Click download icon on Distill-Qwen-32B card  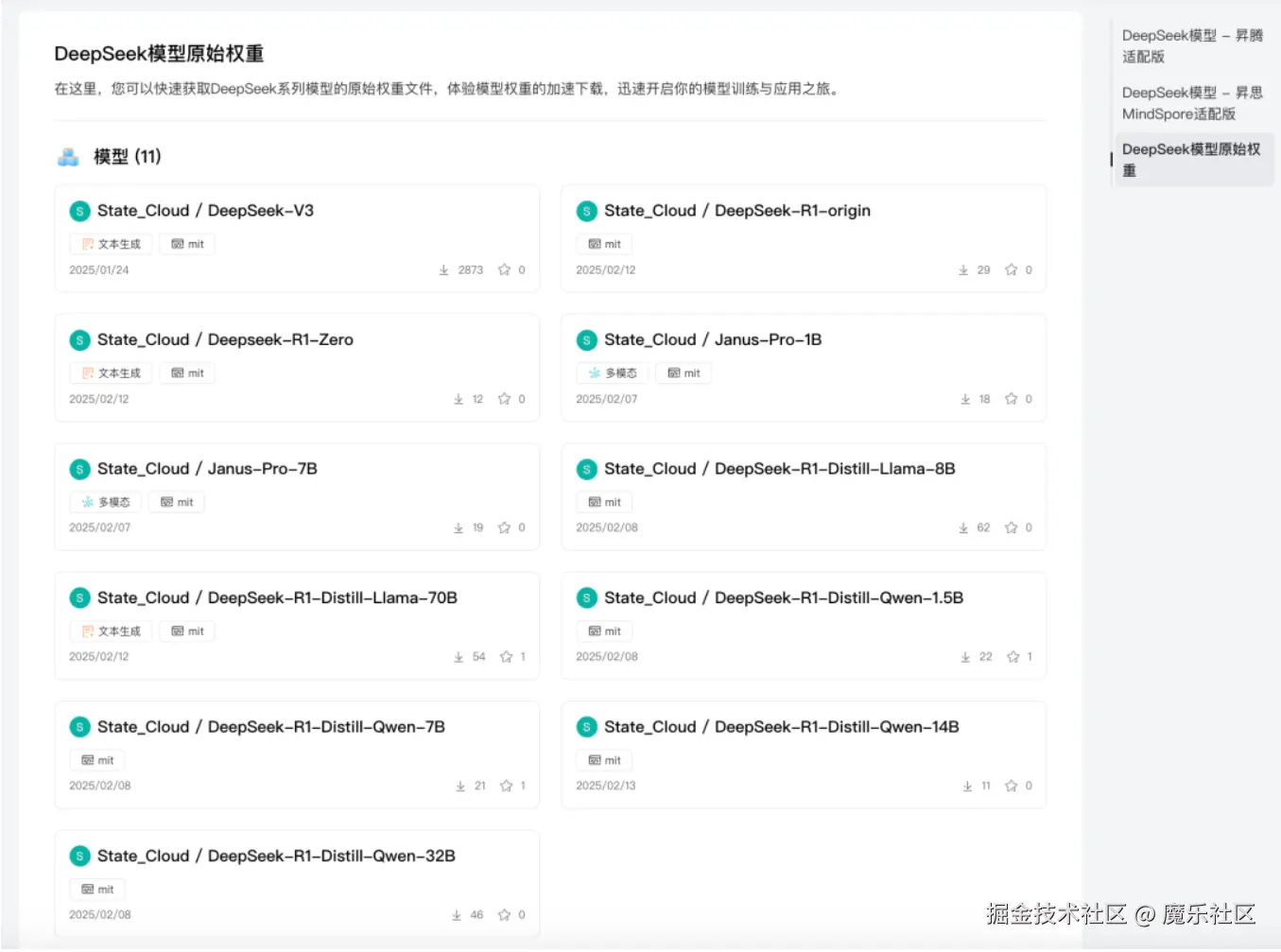pyautogui.click(x=456, y=914)
